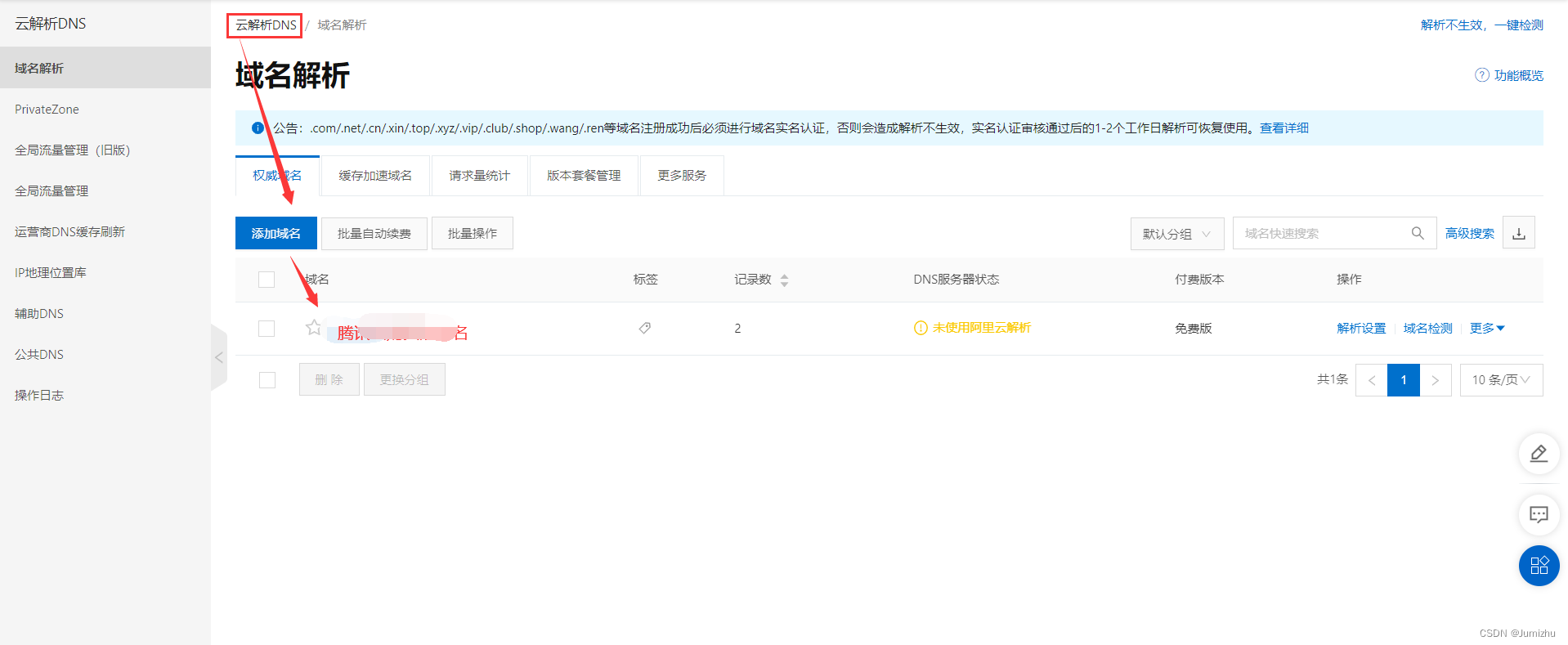Click inside the 域名快速搜索 input field
This screenshot has width=1568, height=645.
pos(1320,233)
